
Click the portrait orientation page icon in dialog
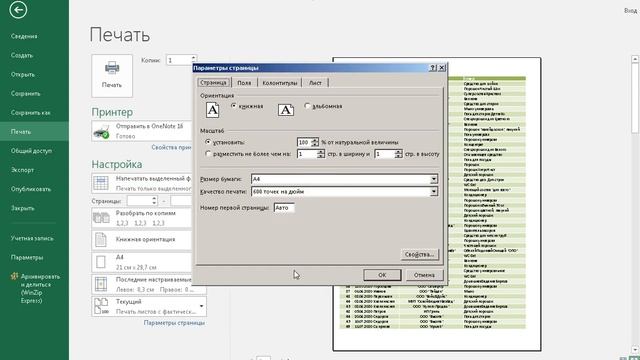pyautogui.click(x=212, y=109)
